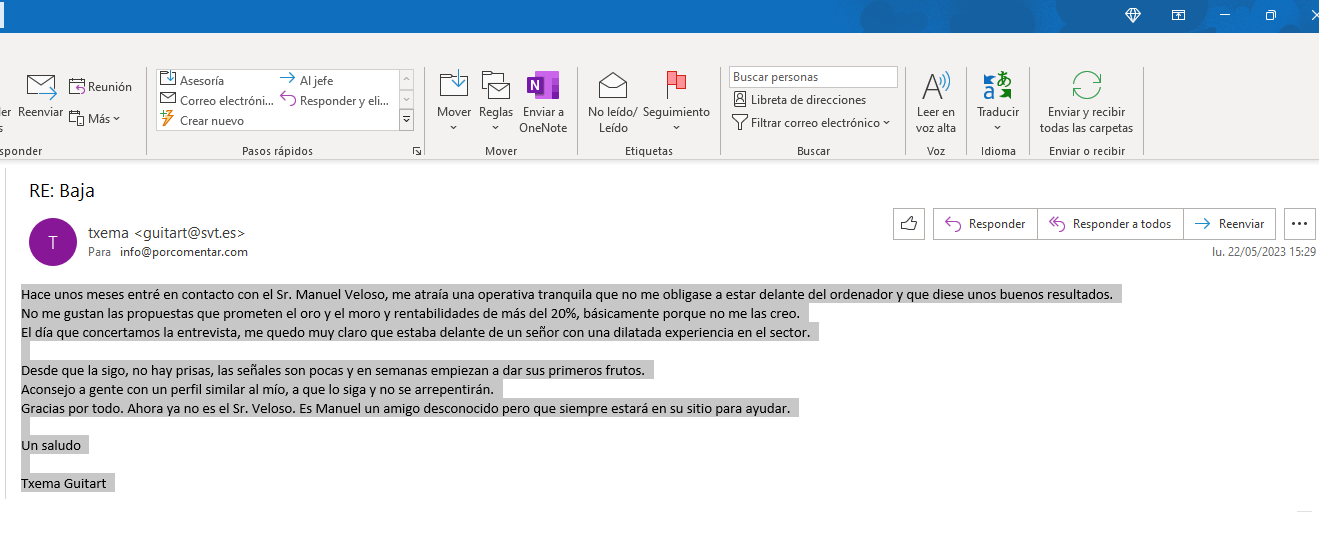The image size is (1320, 536).
Task: Click Leer en voz alta icon
Action: tap(936, 85)
